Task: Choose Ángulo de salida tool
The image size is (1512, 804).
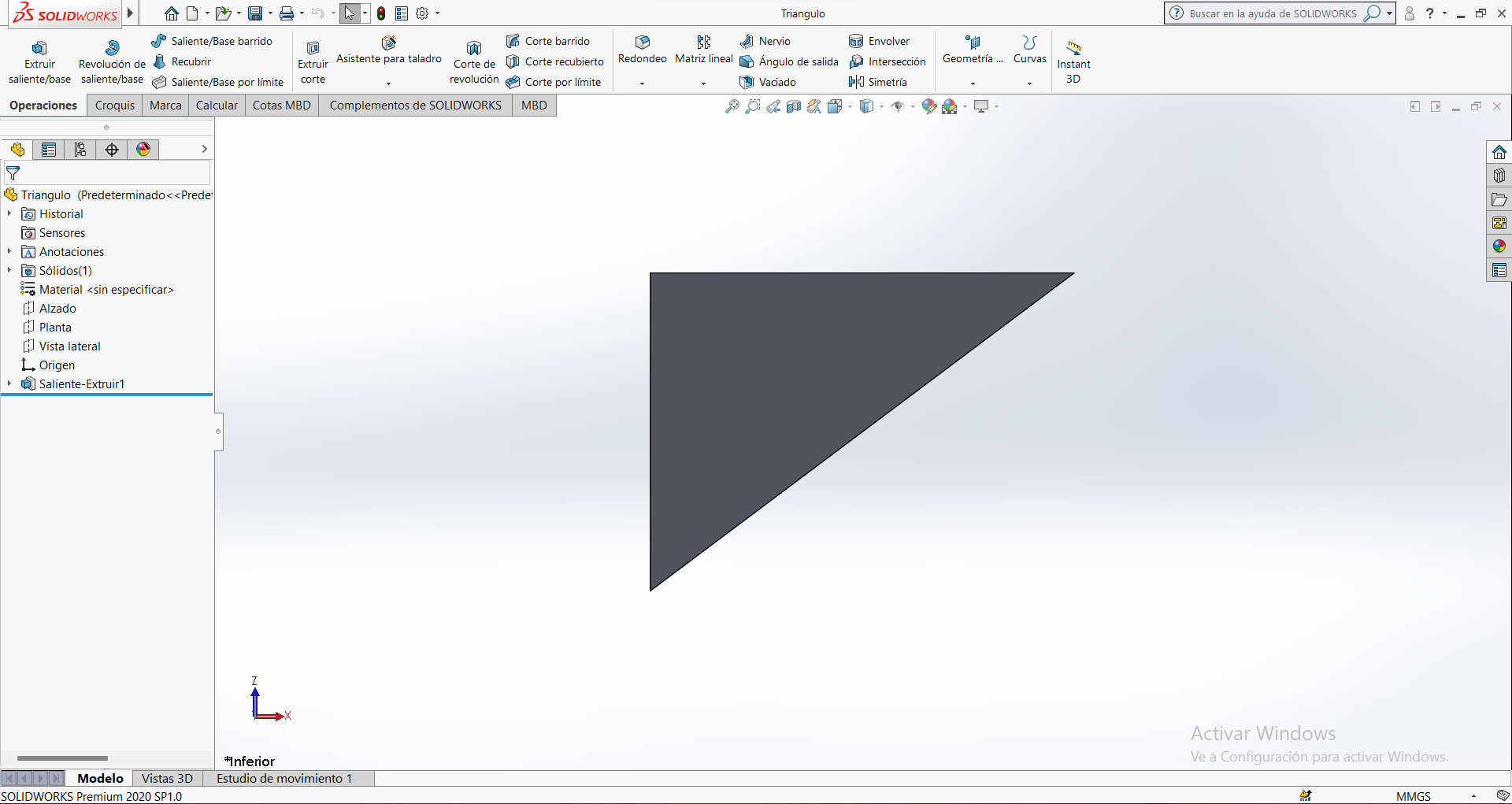Action: coord(789,61)
